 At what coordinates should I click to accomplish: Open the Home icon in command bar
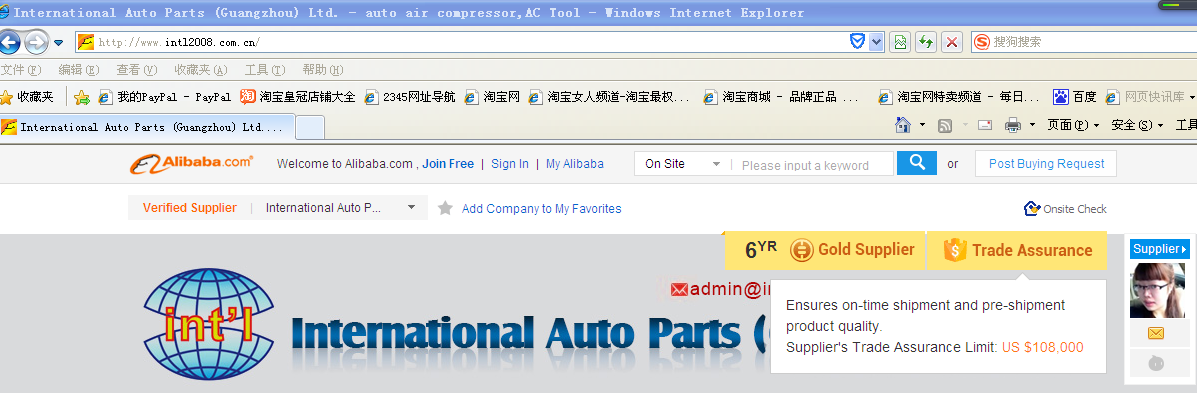click(903, 124)
